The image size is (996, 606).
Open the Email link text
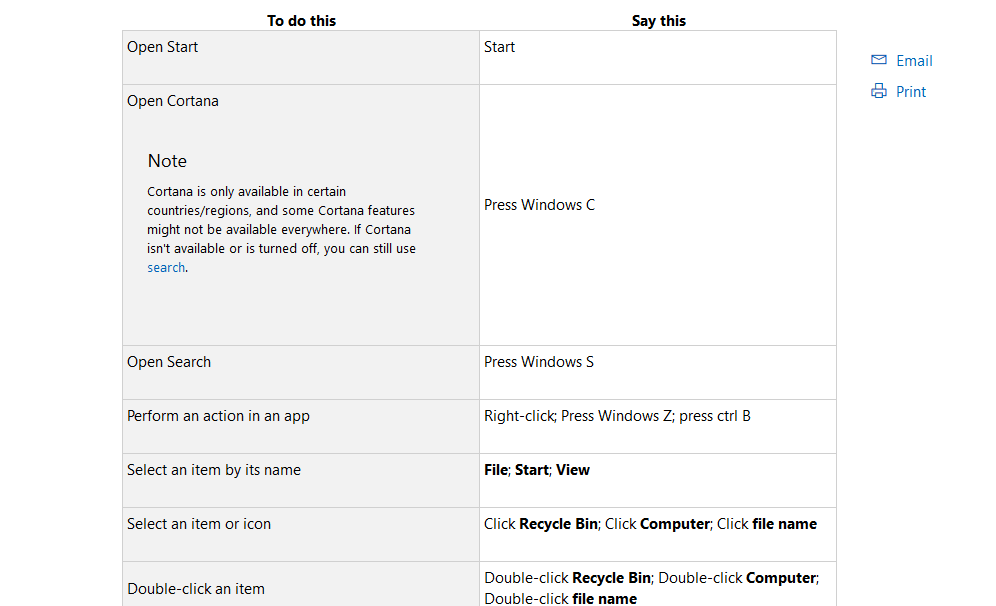pyautogui.click(x=914, y=61)
